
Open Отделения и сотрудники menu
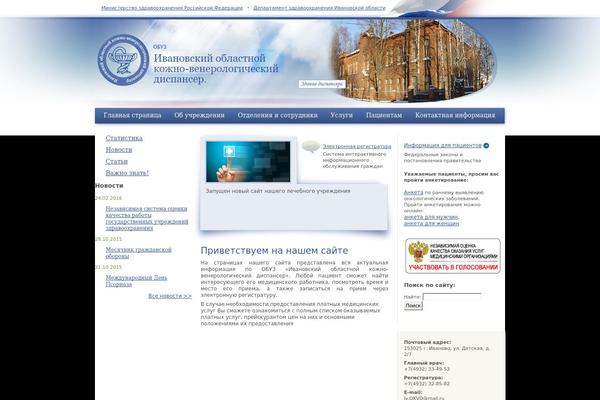[x=277, y=115]
